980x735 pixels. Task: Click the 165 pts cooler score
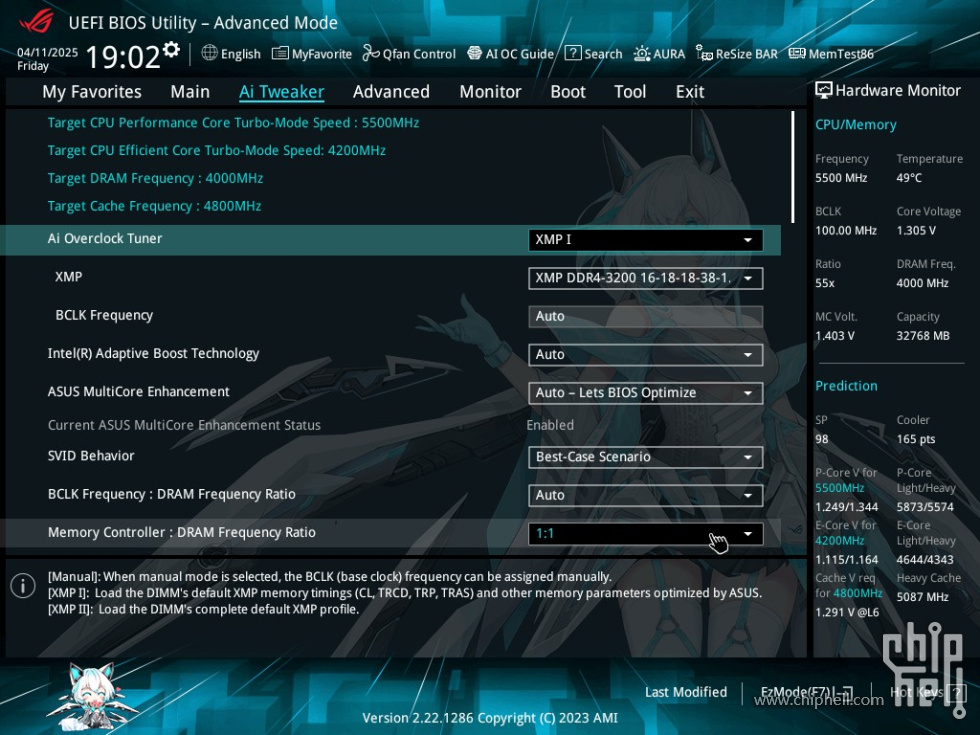pyautogui.click(x=916, y=439)
